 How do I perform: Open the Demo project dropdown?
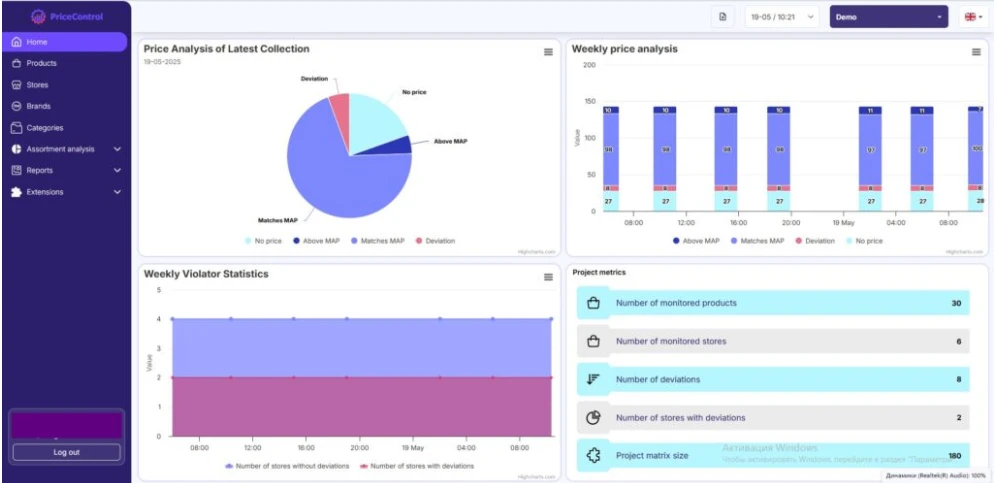pos(888,17)
